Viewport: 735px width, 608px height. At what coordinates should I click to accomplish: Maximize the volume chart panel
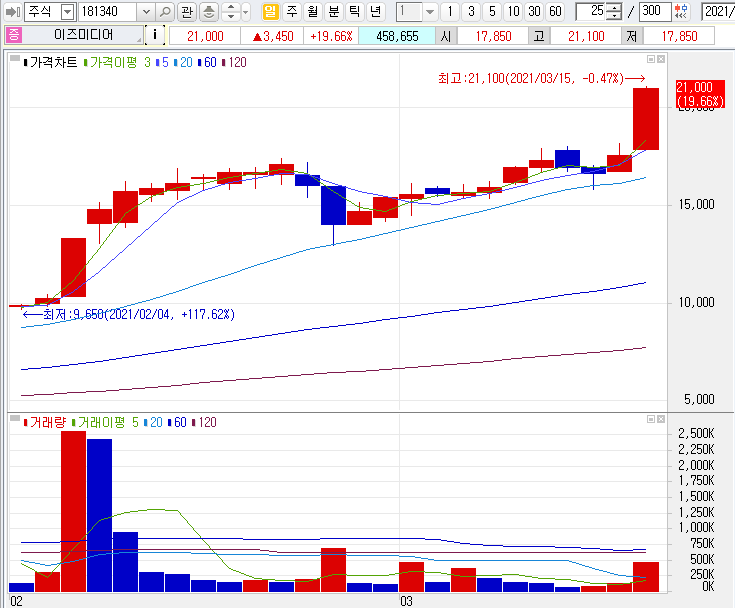(651, 419)
